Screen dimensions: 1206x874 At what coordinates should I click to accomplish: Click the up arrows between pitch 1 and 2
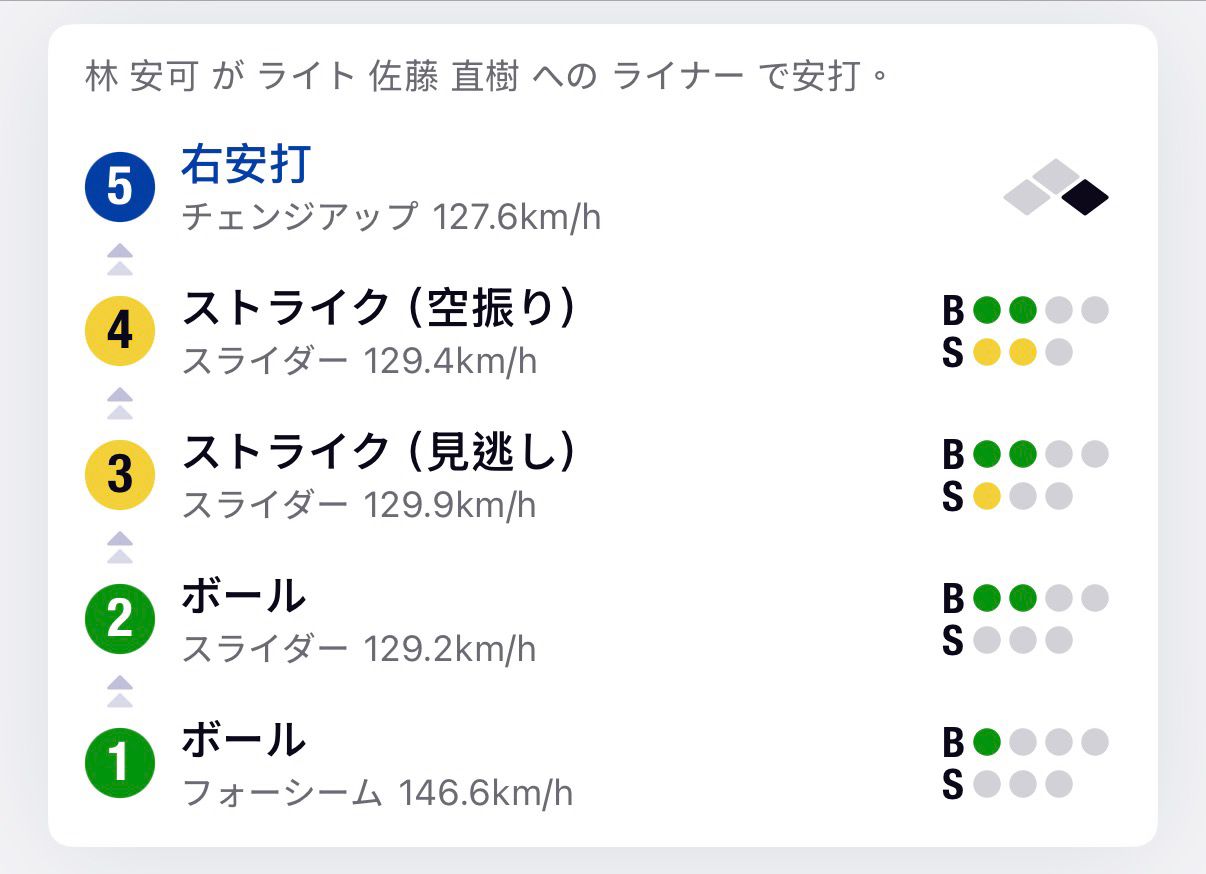pos(120,691)
